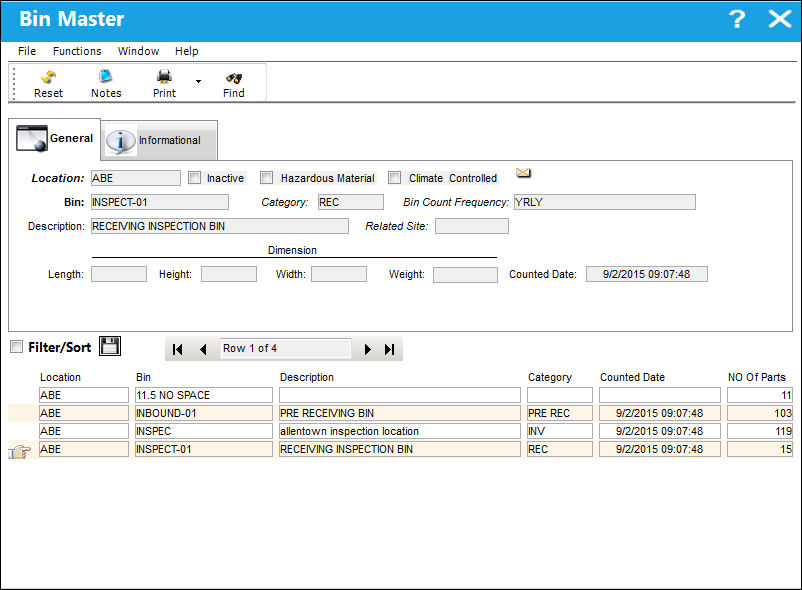Open the Help menu
The height and width of the screenshot is (590, 802).
[x=187, y=51]
